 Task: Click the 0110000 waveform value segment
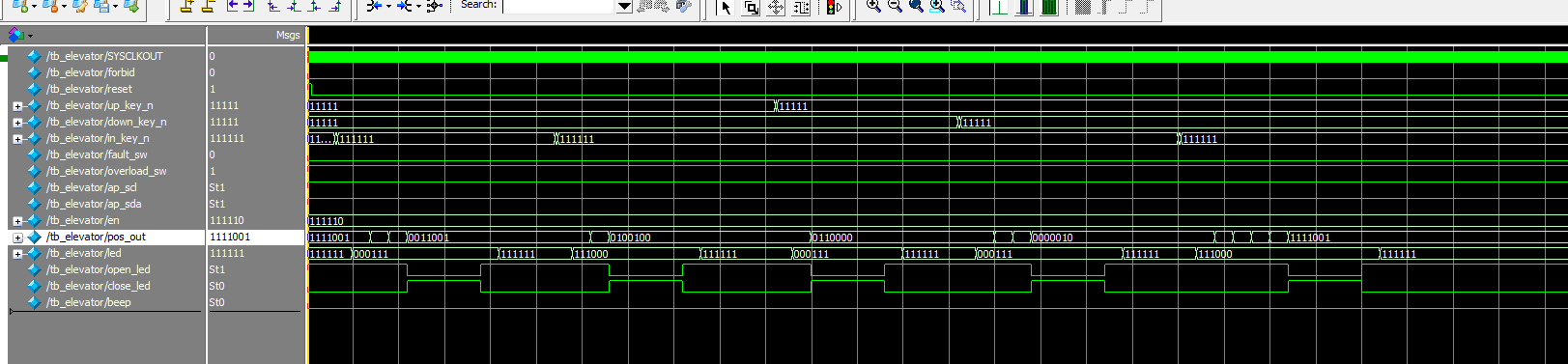[x=902, y=238]
